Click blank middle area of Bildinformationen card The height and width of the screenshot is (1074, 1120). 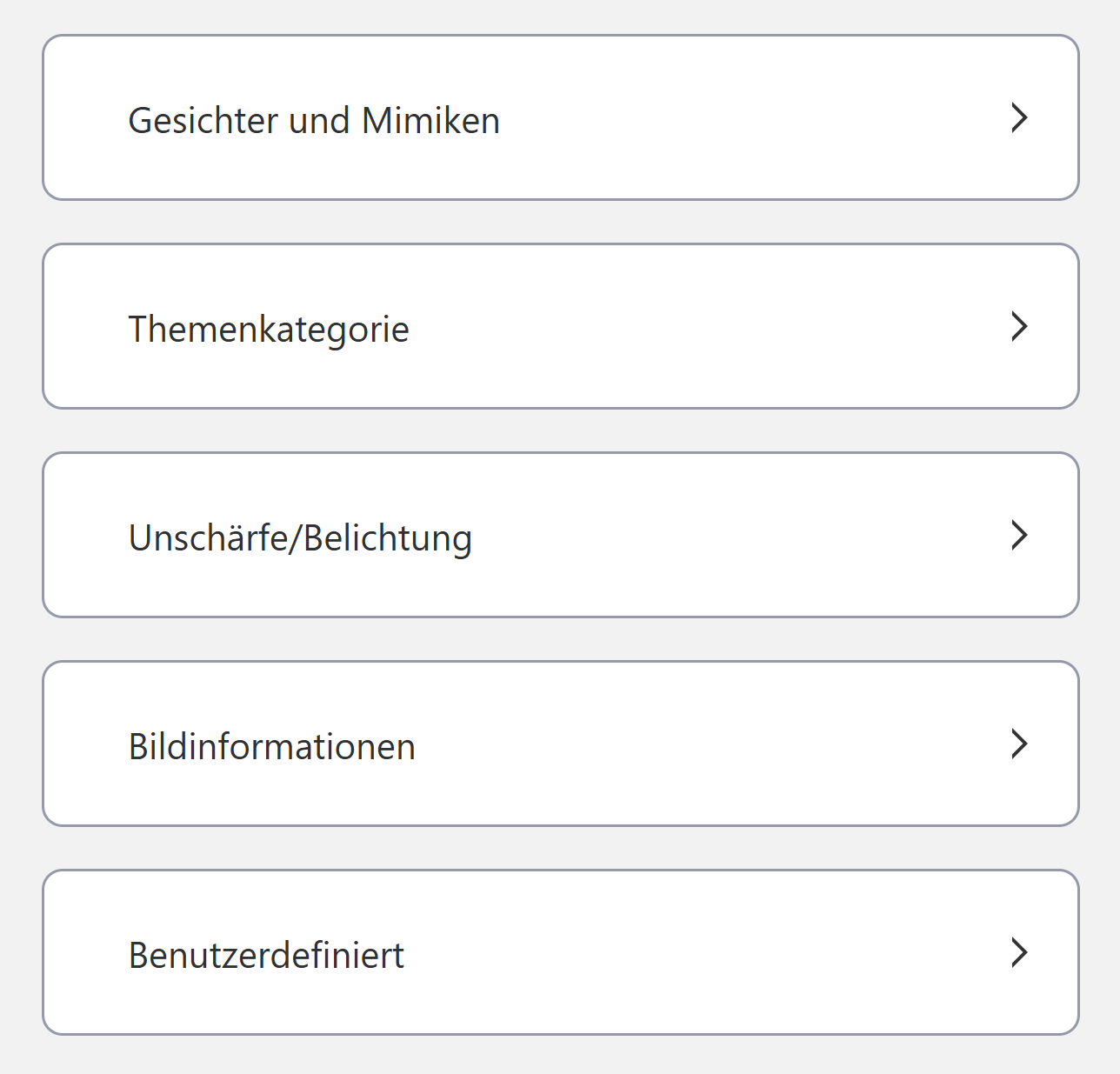[696, 744]
